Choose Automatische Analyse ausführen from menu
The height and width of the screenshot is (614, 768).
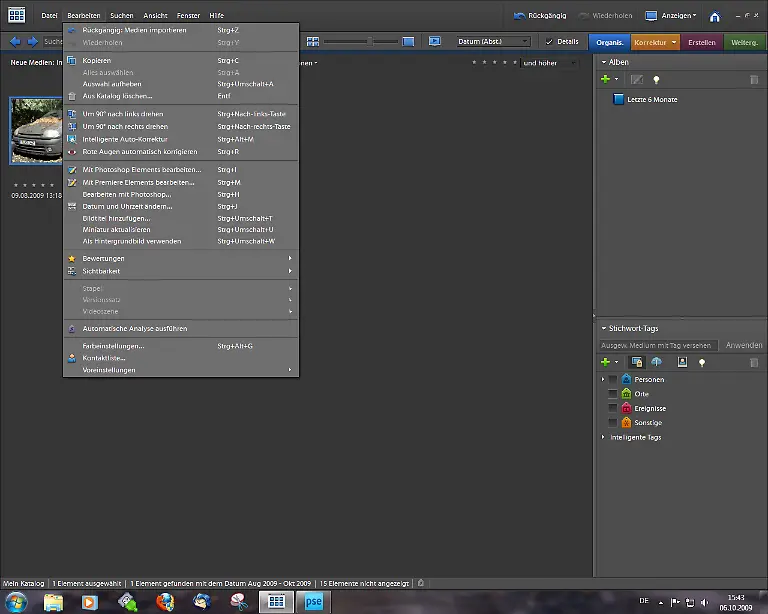[x=134, y=328]
